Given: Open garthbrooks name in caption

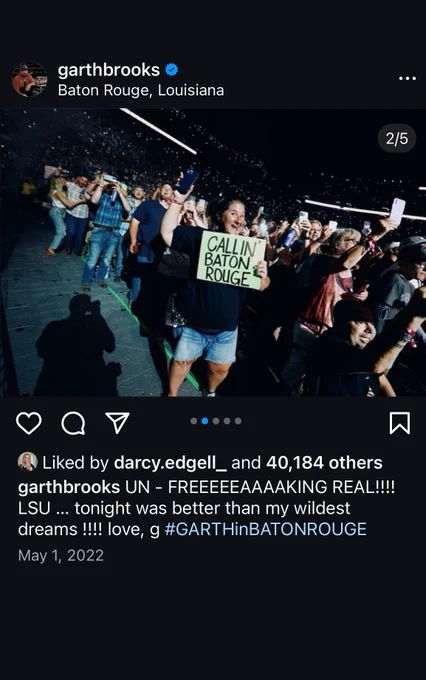Looking at the screenshot, I should coord(69,487).
